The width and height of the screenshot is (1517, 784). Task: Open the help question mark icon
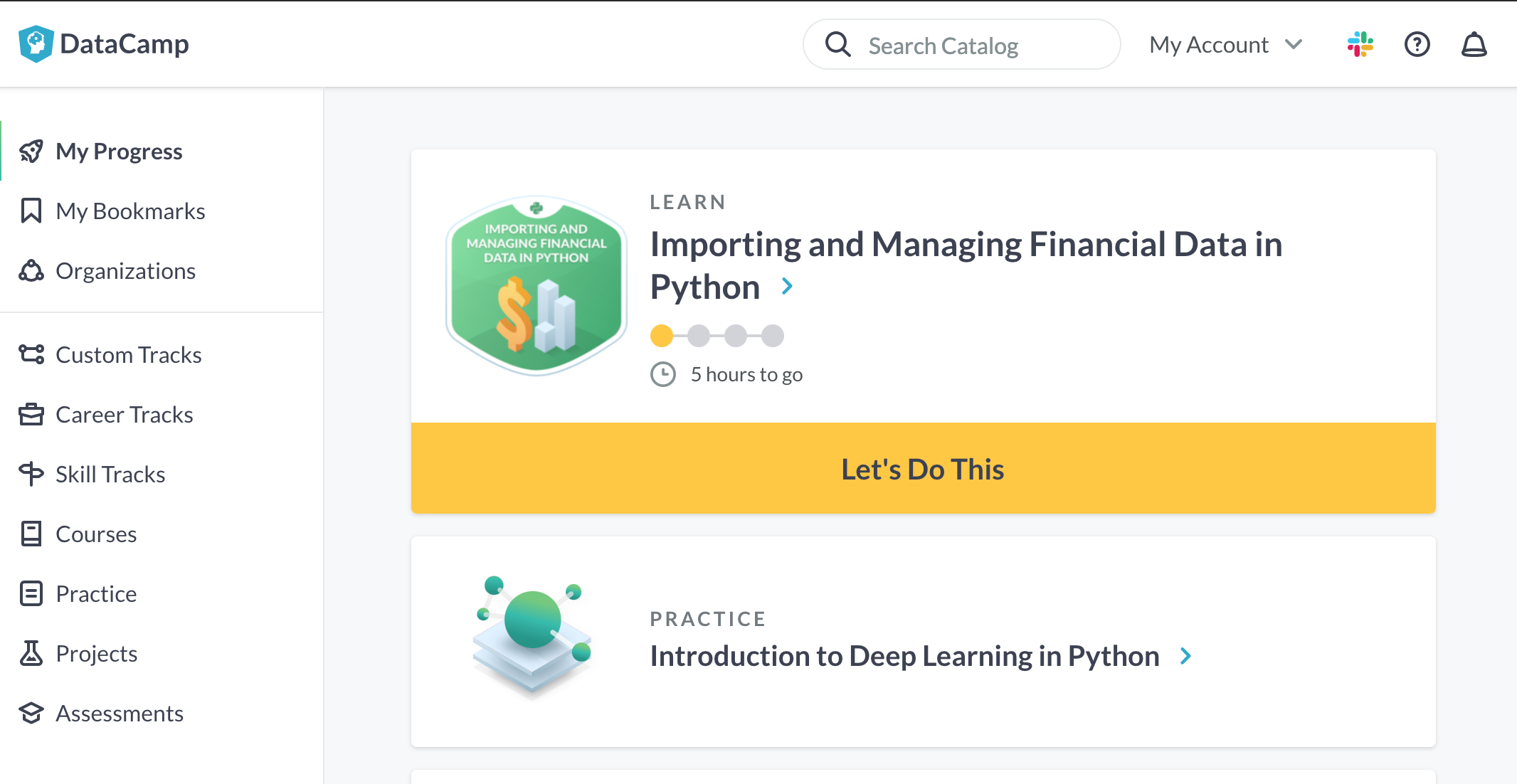pos(1417,44)
